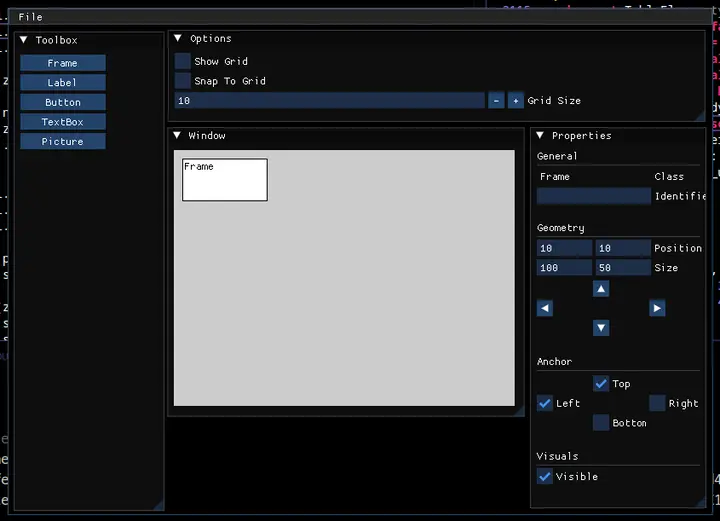The height and width of the screenshot is (521, 720).
Task: Decrease grid size with minus button
Action: [x=496, y=100]
